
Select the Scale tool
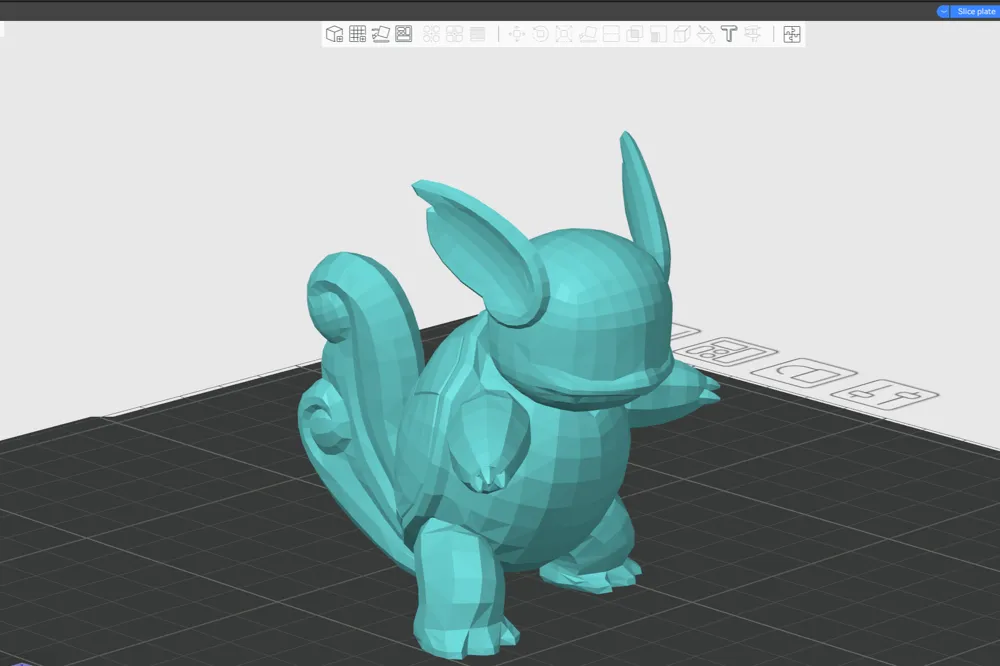(565, 34)
